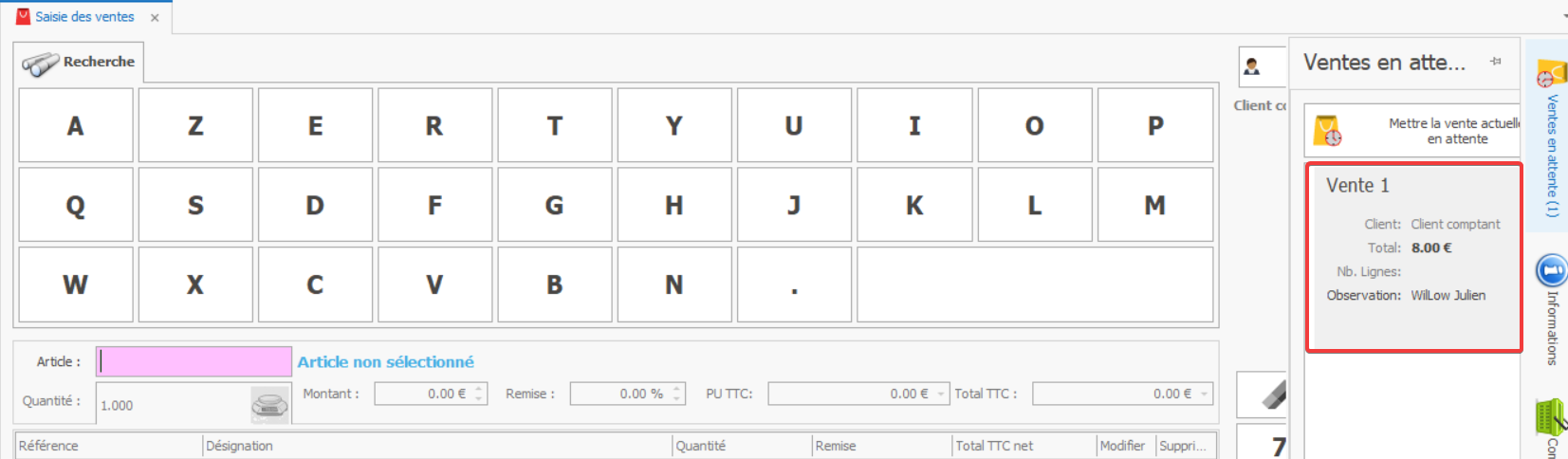The image size is (1568, 459).
Task: Open Ventes en attente (1) vertical tab
Action: pyautogui.click(x=1552, y=156)
